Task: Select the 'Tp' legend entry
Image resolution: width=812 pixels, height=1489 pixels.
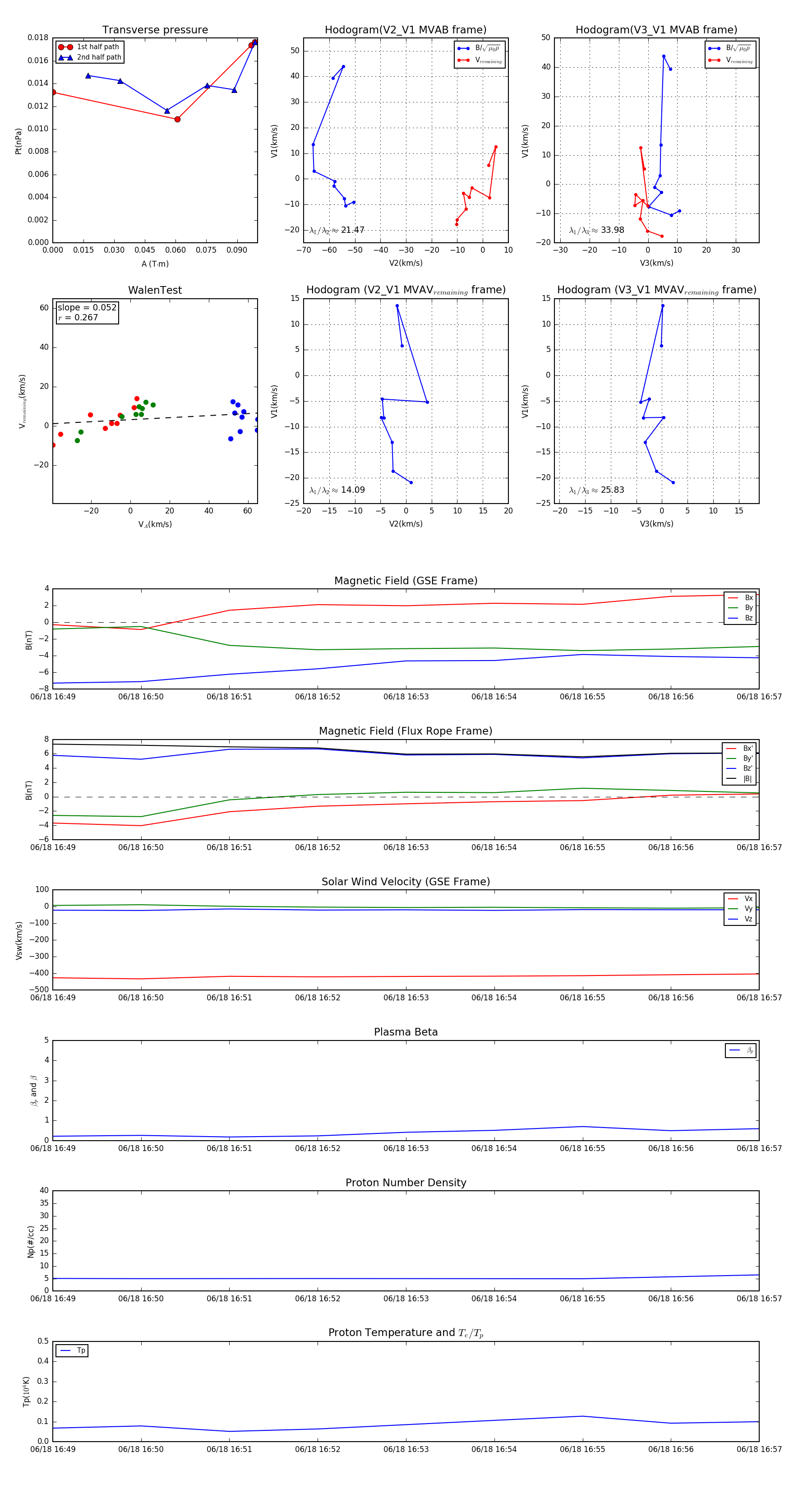Action: pos(72,1351)
